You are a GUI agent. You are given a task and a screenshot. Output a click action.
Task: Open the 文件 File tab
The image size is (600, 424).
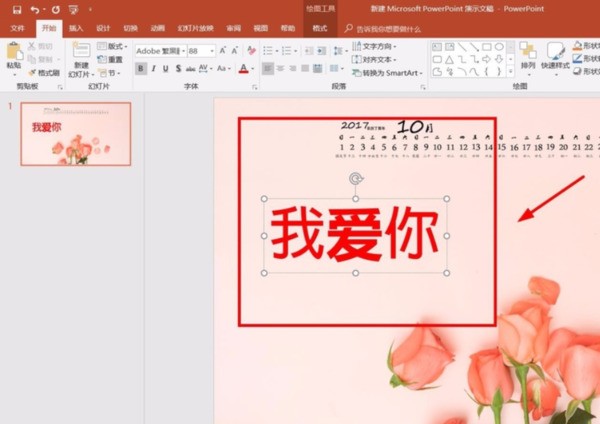click(x=18, y=28)
